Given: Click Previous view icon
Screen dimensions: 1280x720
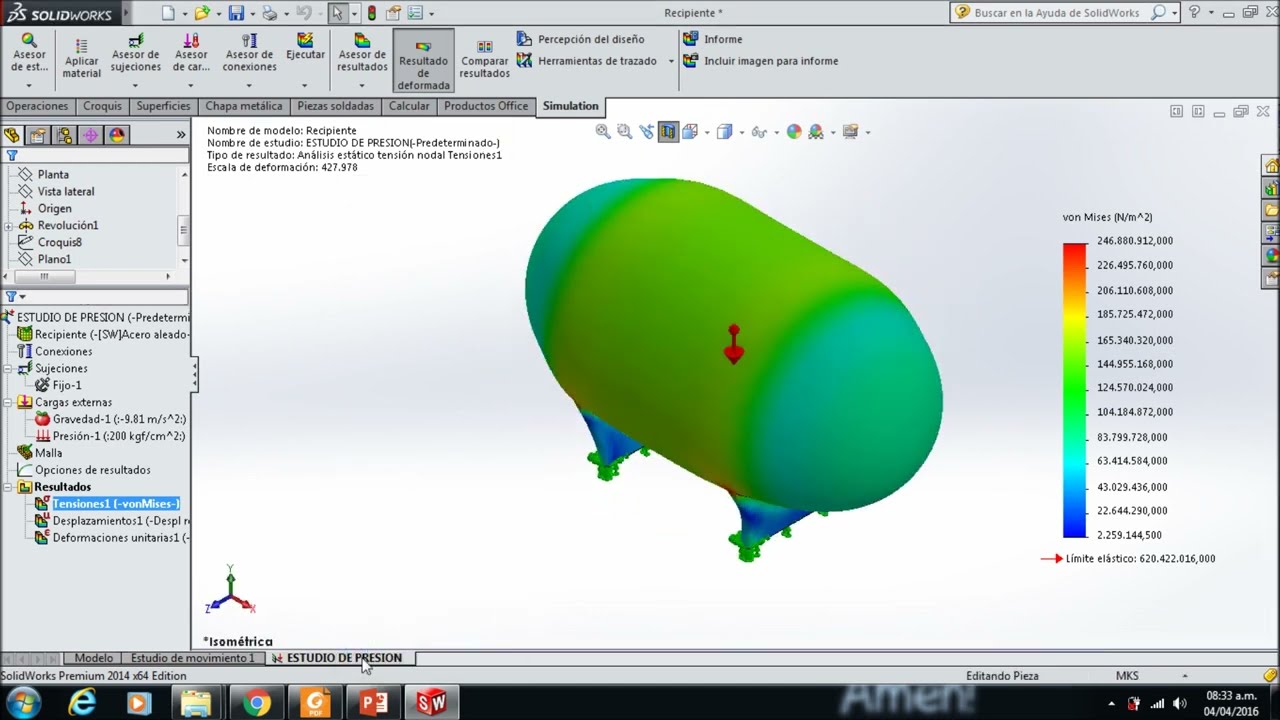Looking at the screenshot, I should [646, 131].
